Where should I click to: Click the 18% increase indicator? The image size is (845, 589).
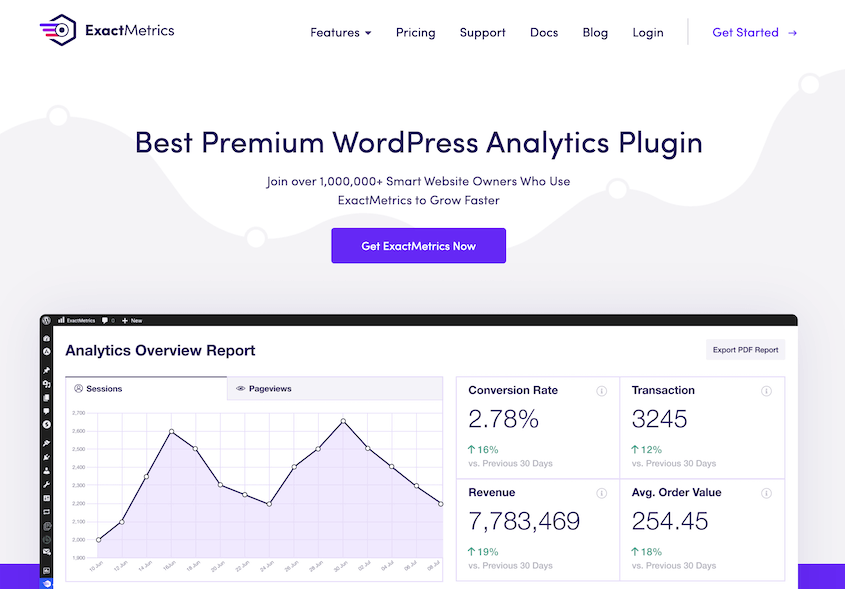coord(646,552)
